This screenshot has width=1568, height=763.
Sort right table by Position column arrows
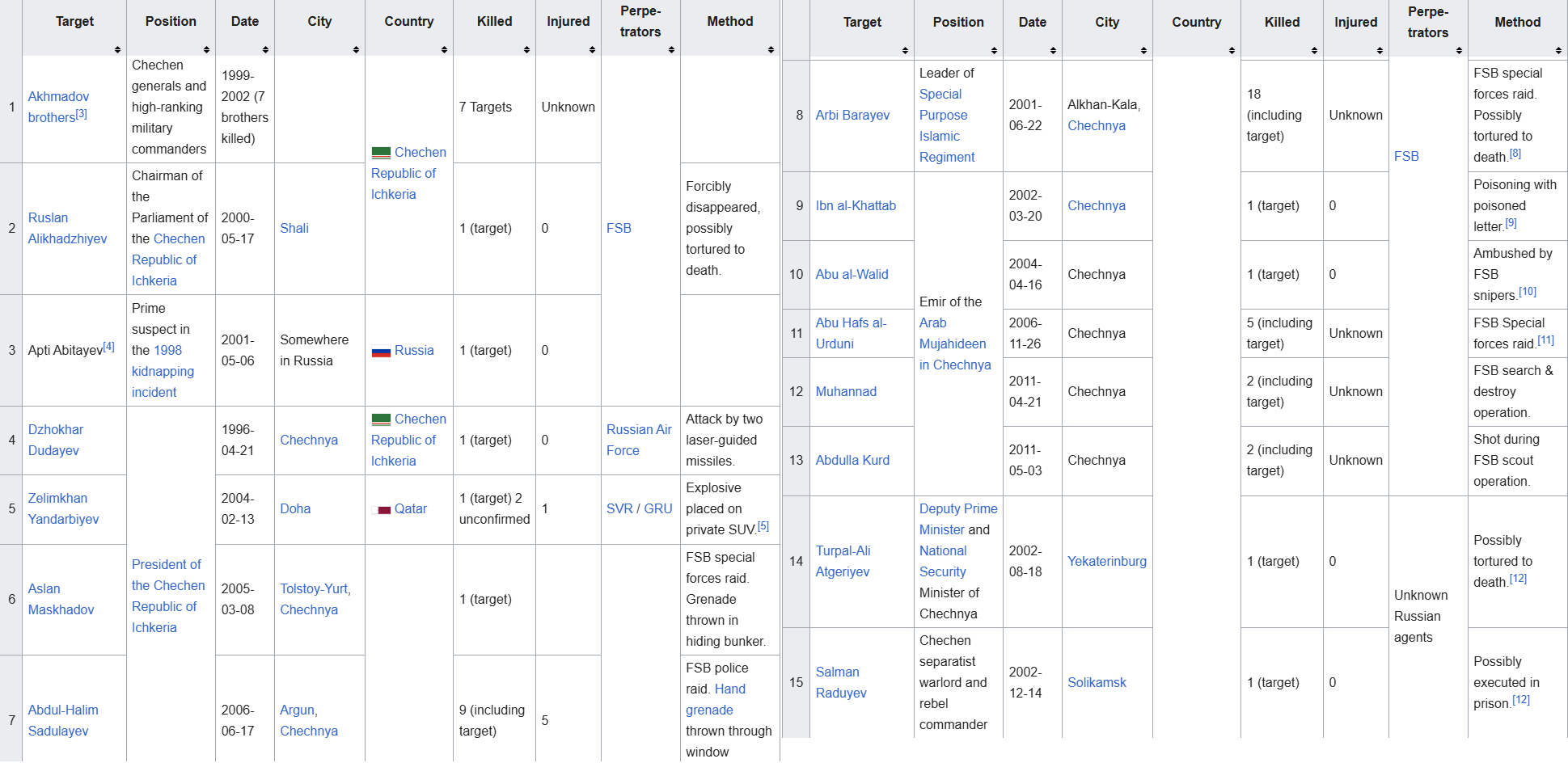tap(995, 51)
